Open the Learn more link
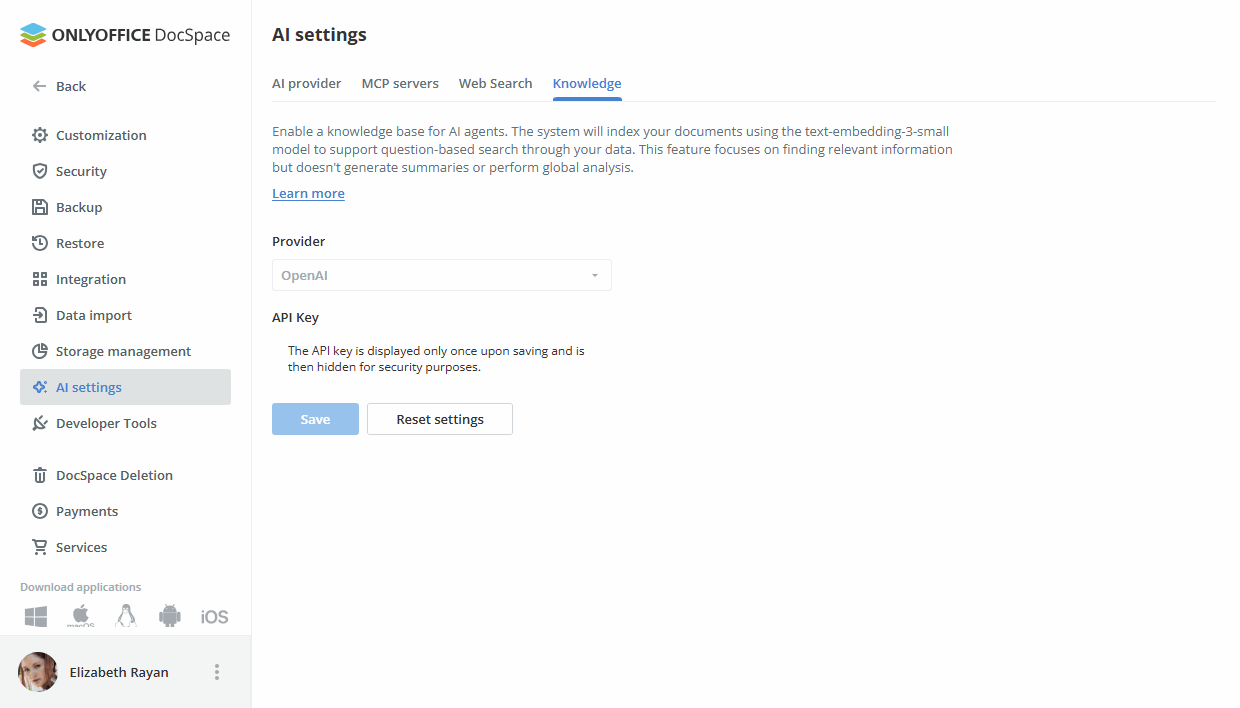 point(308,193)
